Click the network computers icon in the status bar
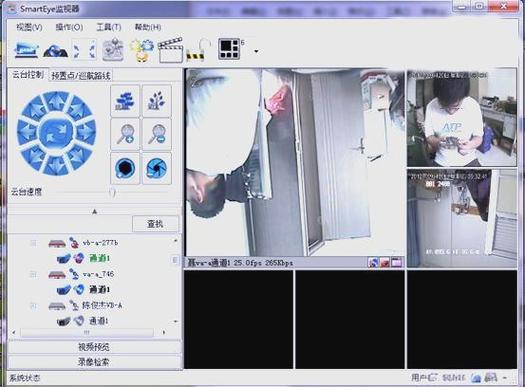 [x=491, y=378]
